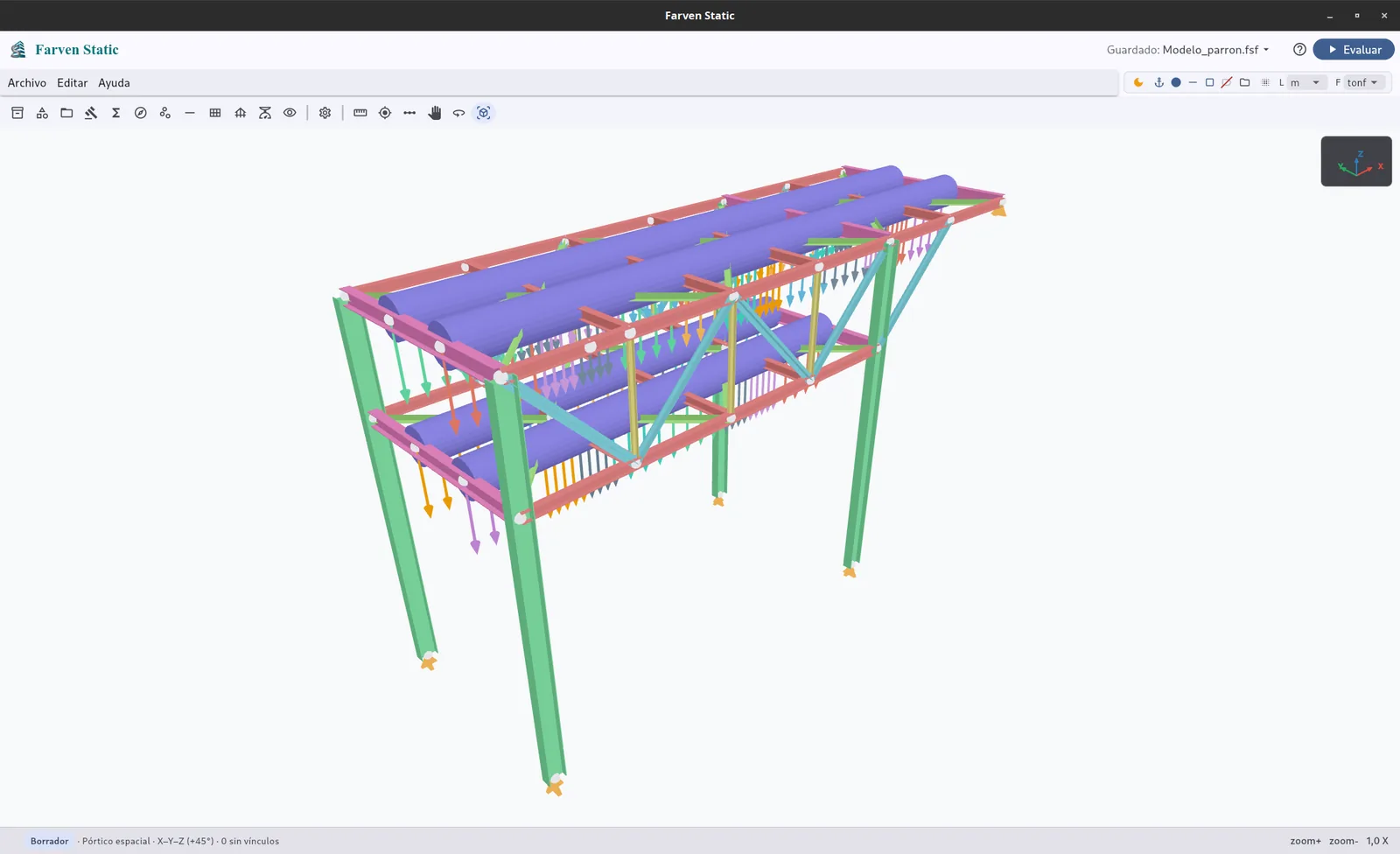Click the Borrador status label
1400x854 pixels.
tap(49, 841)
